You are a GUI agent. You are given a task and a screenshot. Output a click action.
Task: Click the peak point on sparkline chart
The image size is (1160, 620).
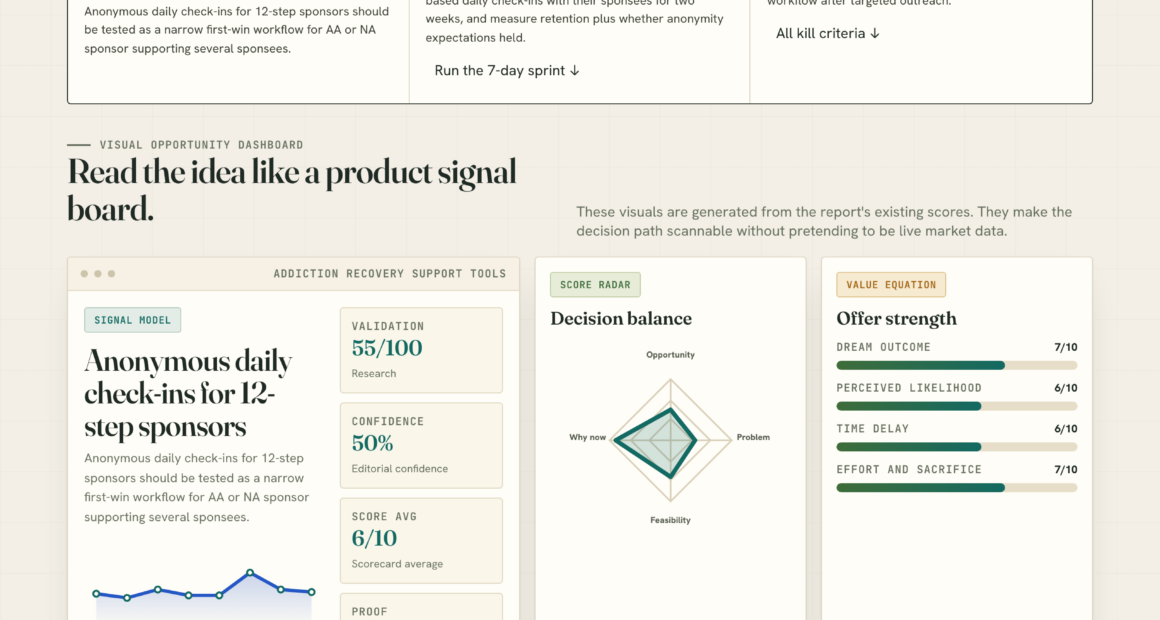(x=250, y=573)
